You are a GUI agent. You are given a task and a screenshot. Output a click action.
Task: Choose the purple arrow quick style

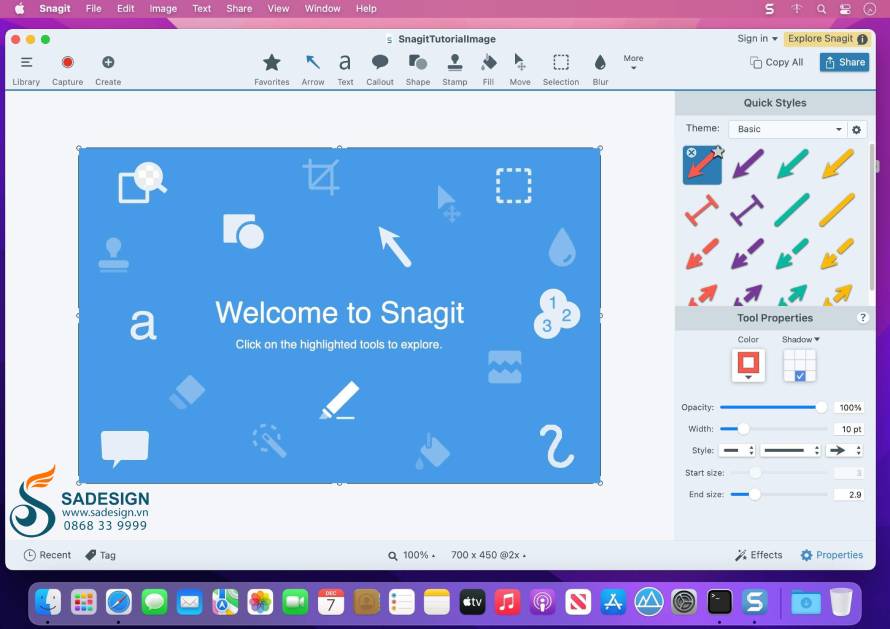coord(748,164)
